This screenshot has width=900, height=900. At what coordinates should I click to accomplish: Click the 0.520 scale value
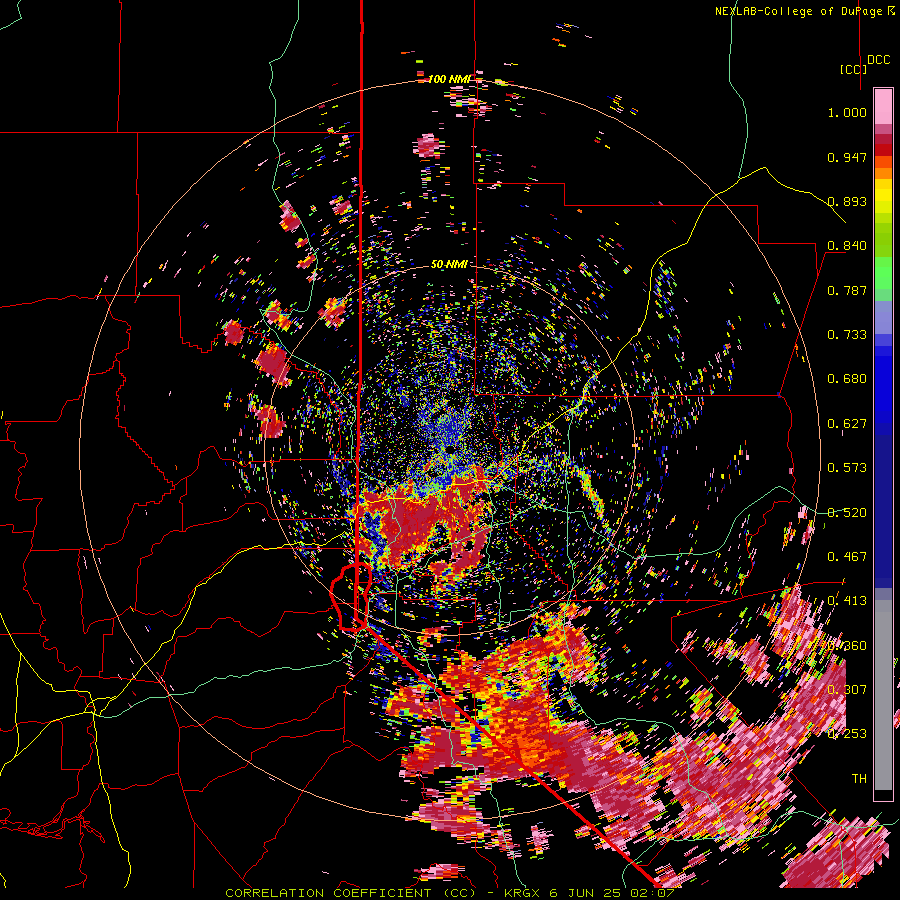[x=847, y=513]
